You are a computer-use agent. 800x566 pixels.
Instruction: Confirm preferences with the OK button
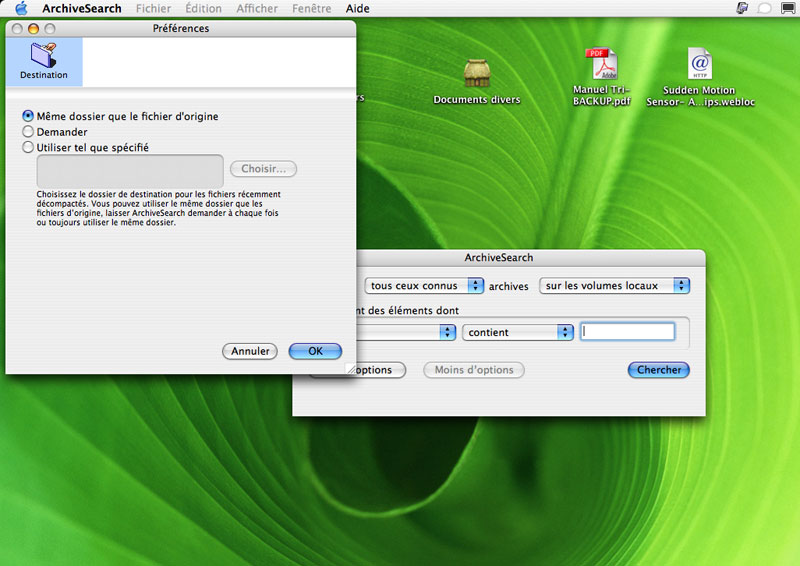click(315, 351)
